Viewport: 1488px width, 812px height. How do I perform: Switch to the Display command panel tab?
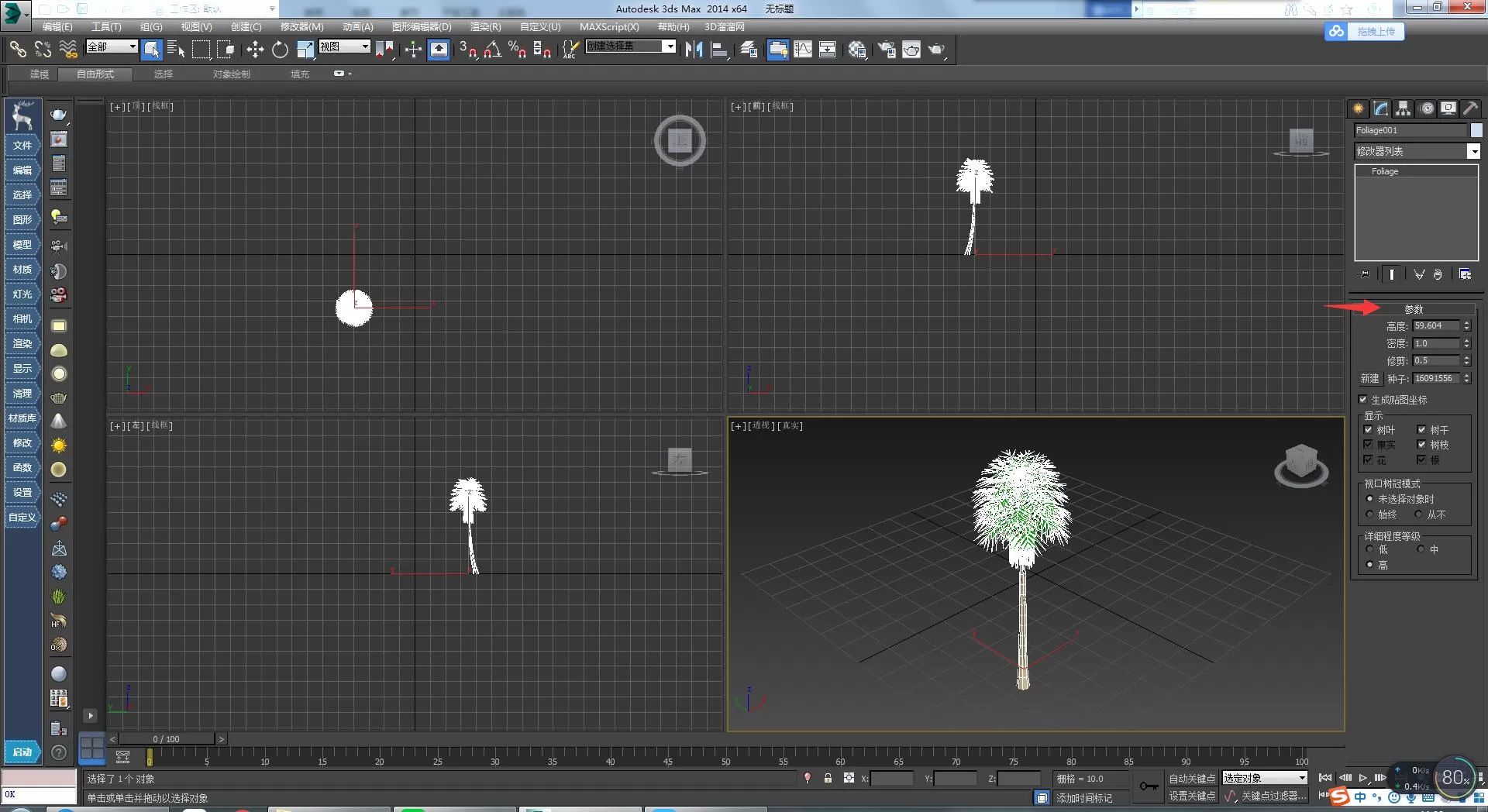[x=1448, y=108]
